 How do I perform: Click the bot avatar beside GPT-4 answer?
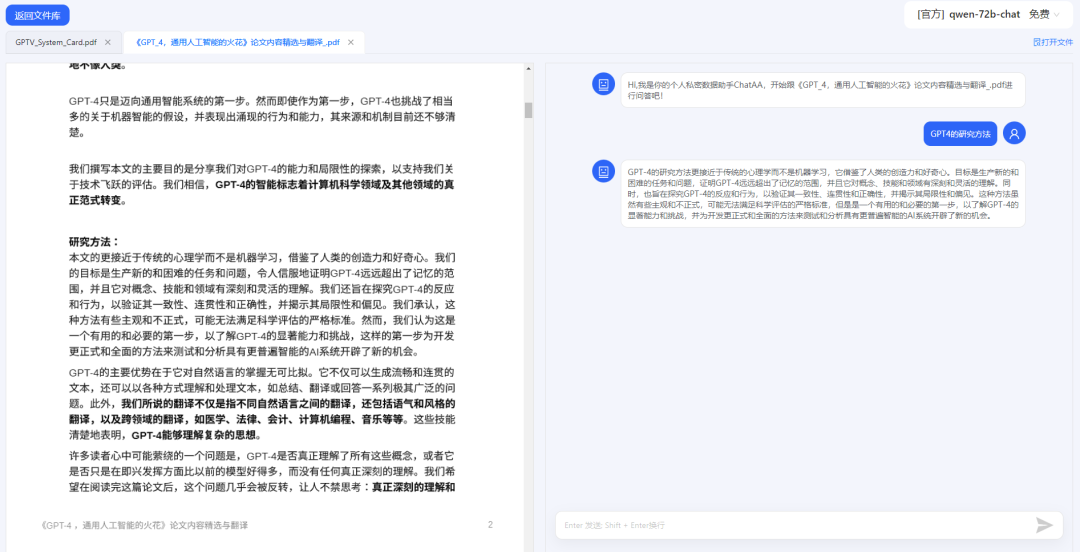pyautogui.click(x=603, y=172)
